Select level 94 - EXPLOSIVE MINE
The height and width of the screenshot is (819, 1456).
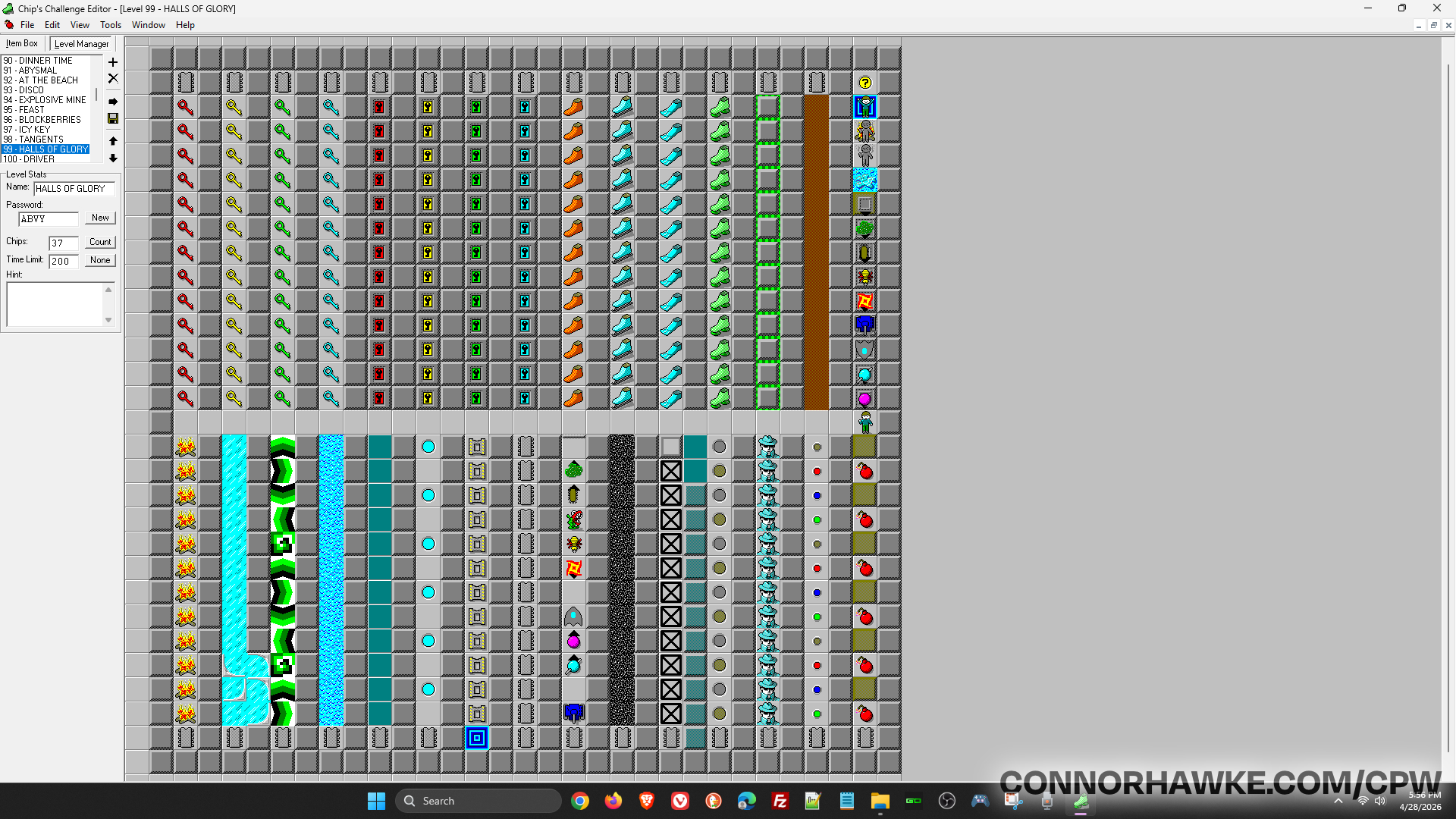tap(45, 100)
